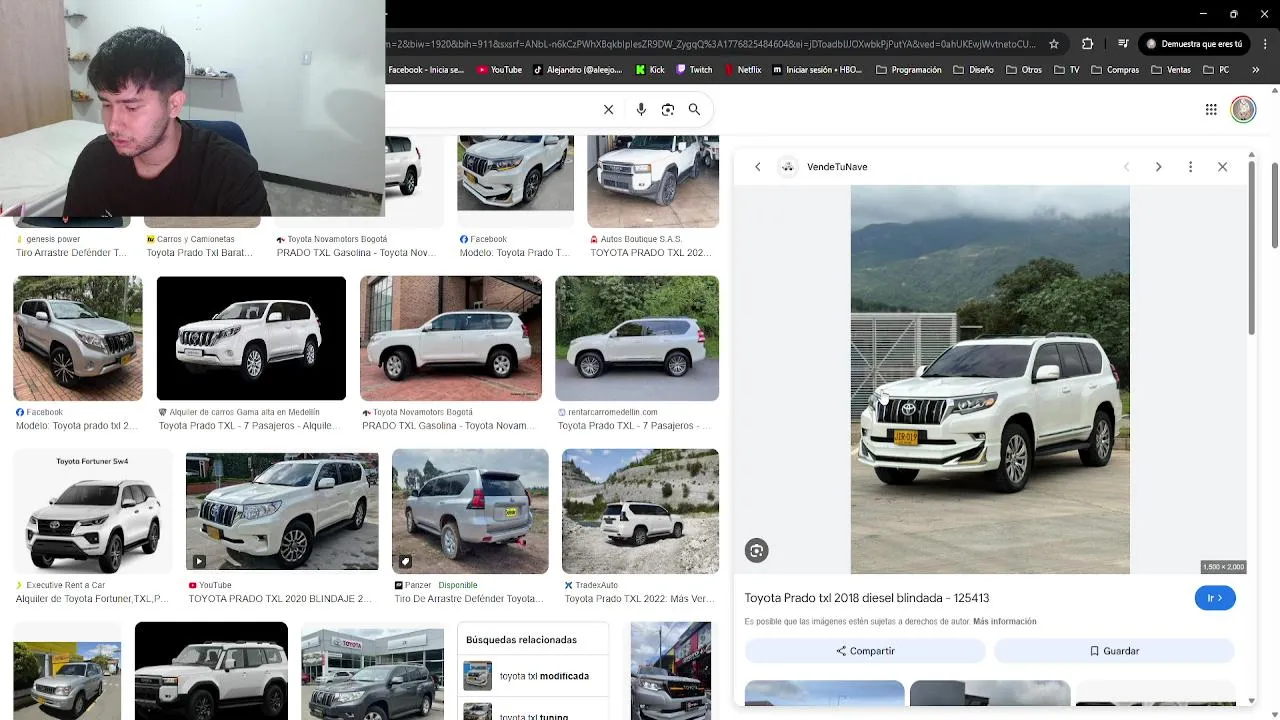1280x720 pixels.
Task: Open Google Lens image search icon
Action: click(668, 109)
